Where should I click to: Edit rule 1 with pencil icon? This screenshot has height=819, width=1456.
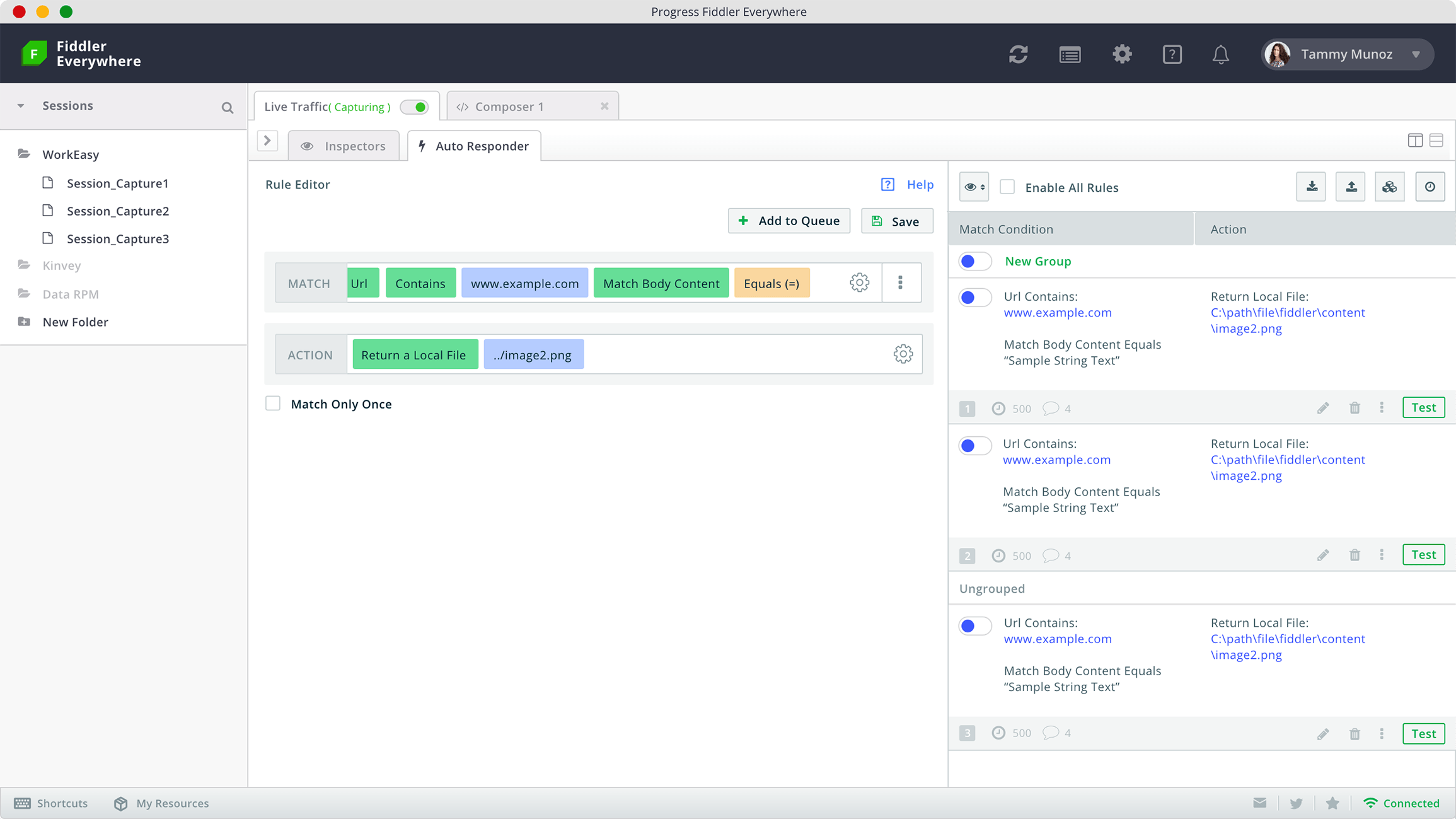pyautogui.click(x=1323, y=408)
